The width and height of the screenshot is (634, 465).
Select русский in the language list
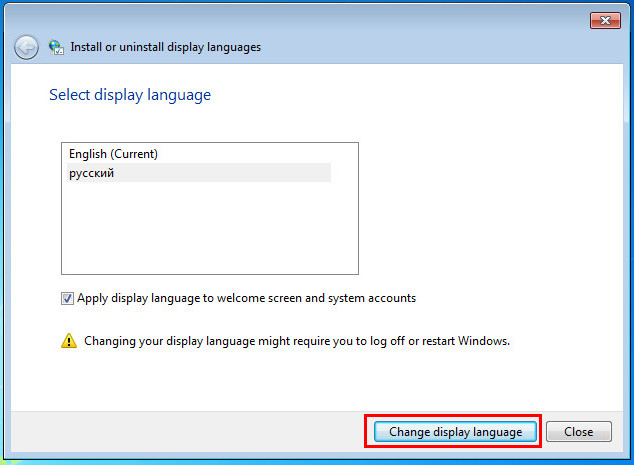pos(199,173)
